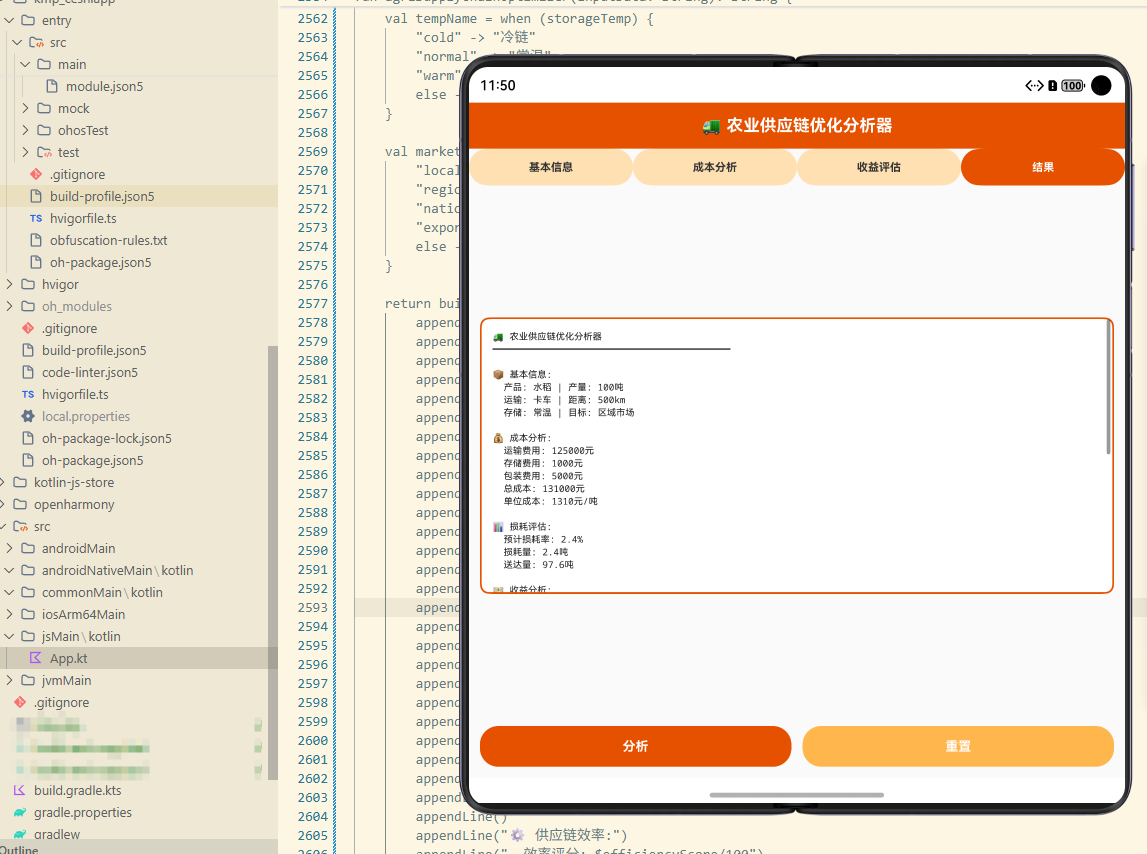Select the 收益评估 tab
Image resolution: width=1147 pixels, height=854 pixels.
pyautogui.click(x=879, y=168)
